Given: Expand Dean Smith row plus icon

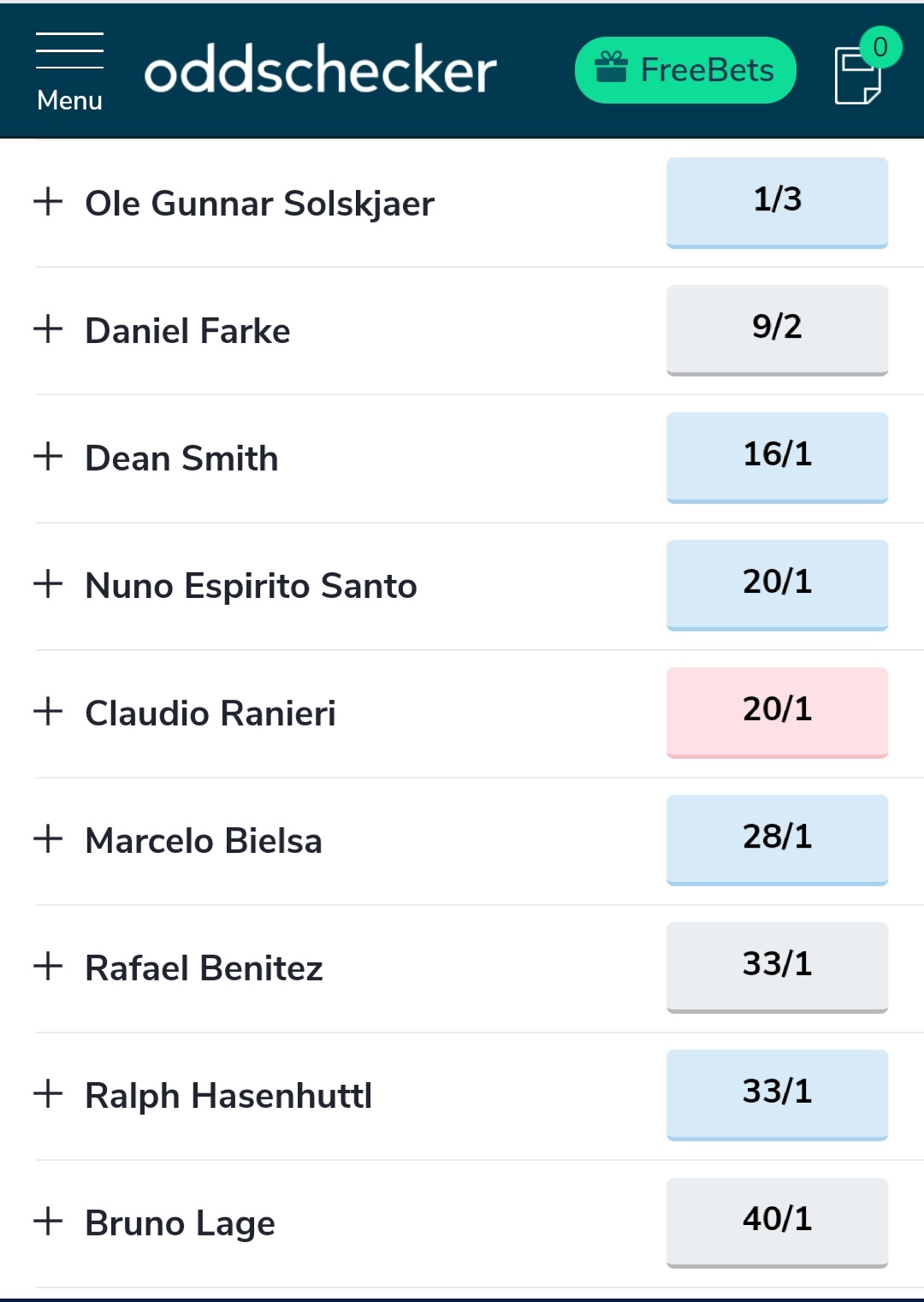Looking at the screenshot, I should point(48,457).
